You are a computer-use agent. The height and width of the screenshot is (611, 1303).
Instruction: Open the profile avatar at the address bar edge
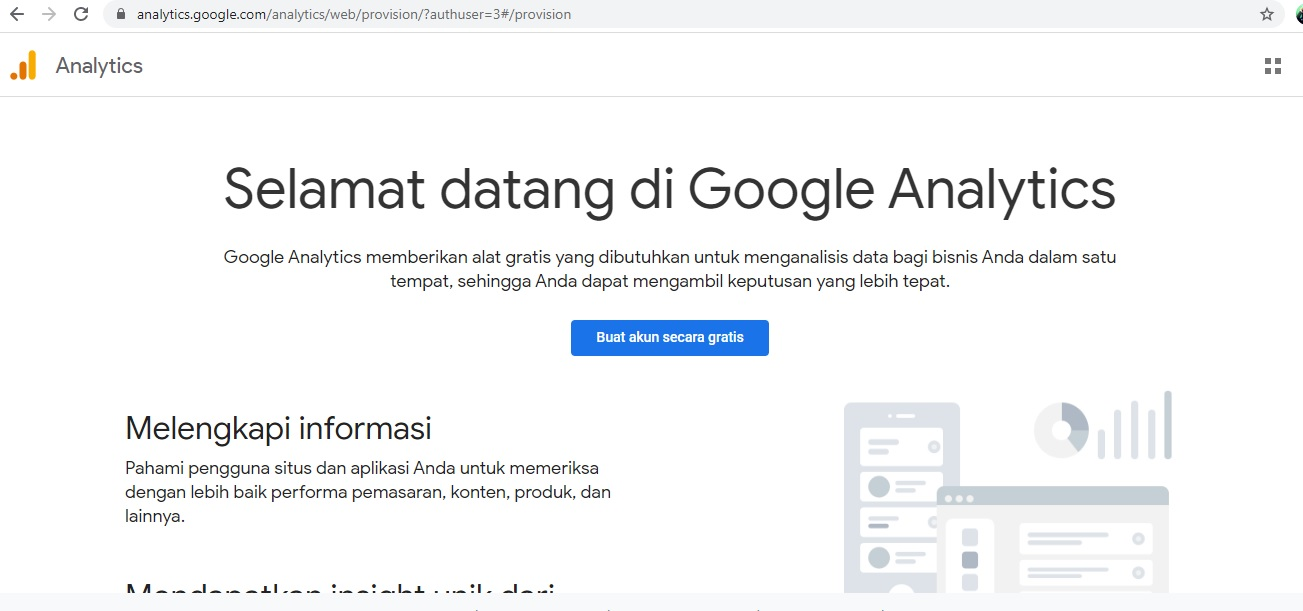coord(1298,15)
